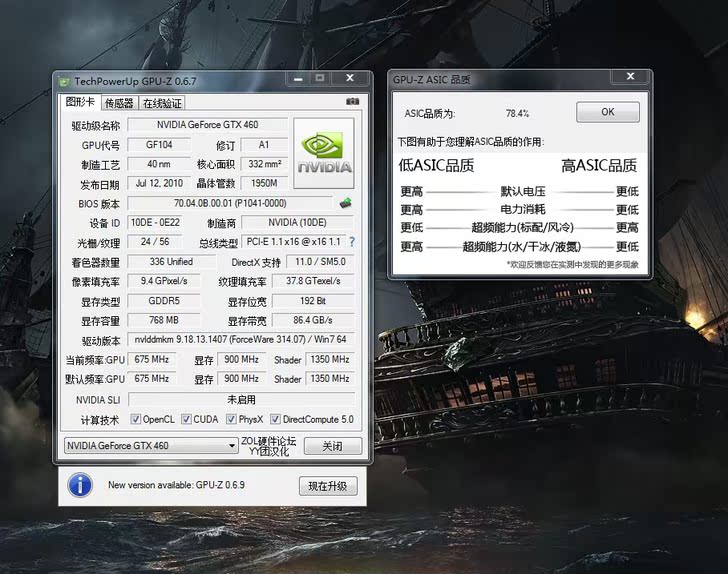Click the current GPU clock 675 MHz
The height and width of the screenshot is (574, 728).
pyautogui.click(x=151, y=359)
